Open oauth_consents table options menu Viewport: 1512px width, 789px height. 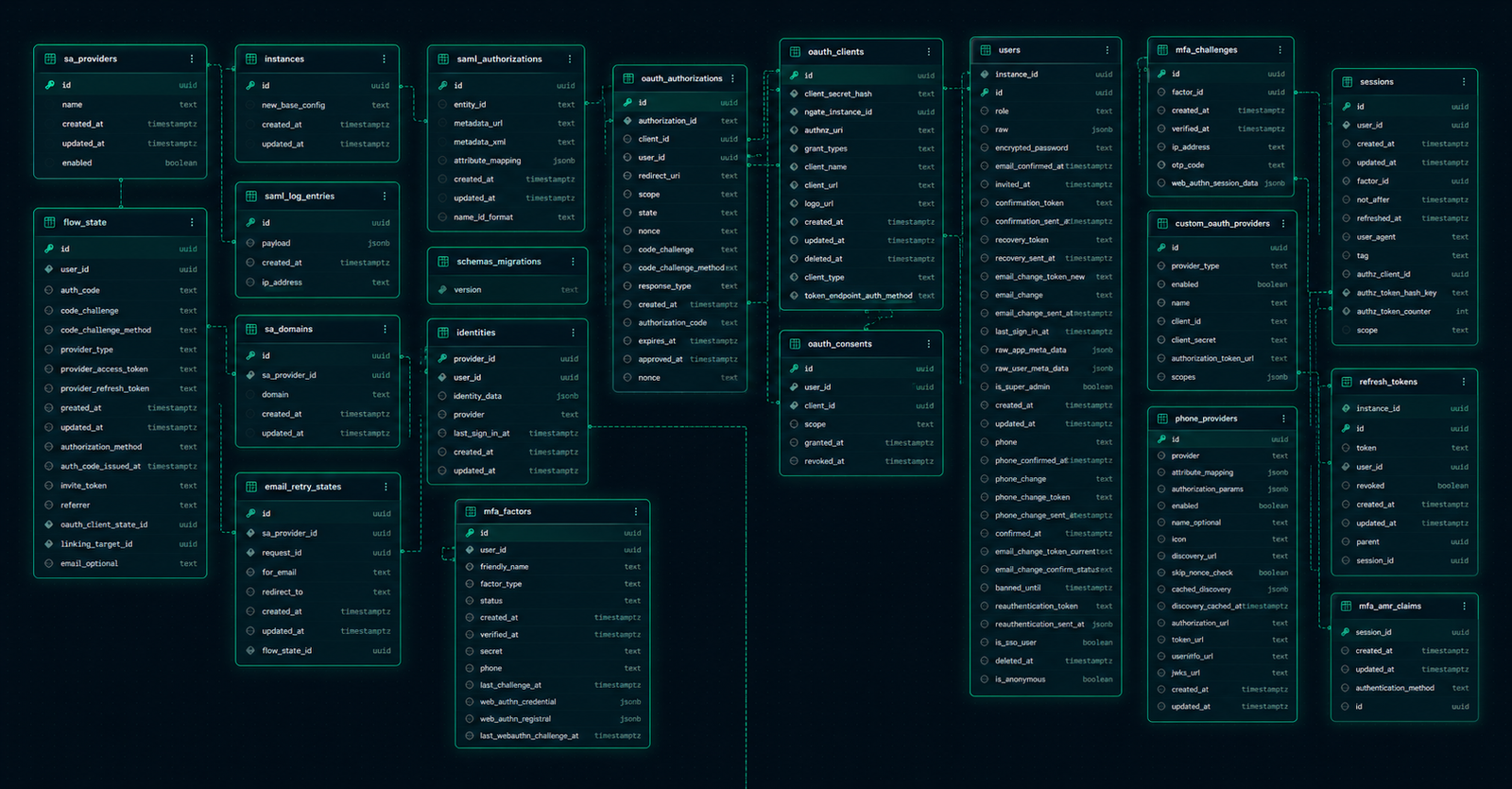pos(928,344)
